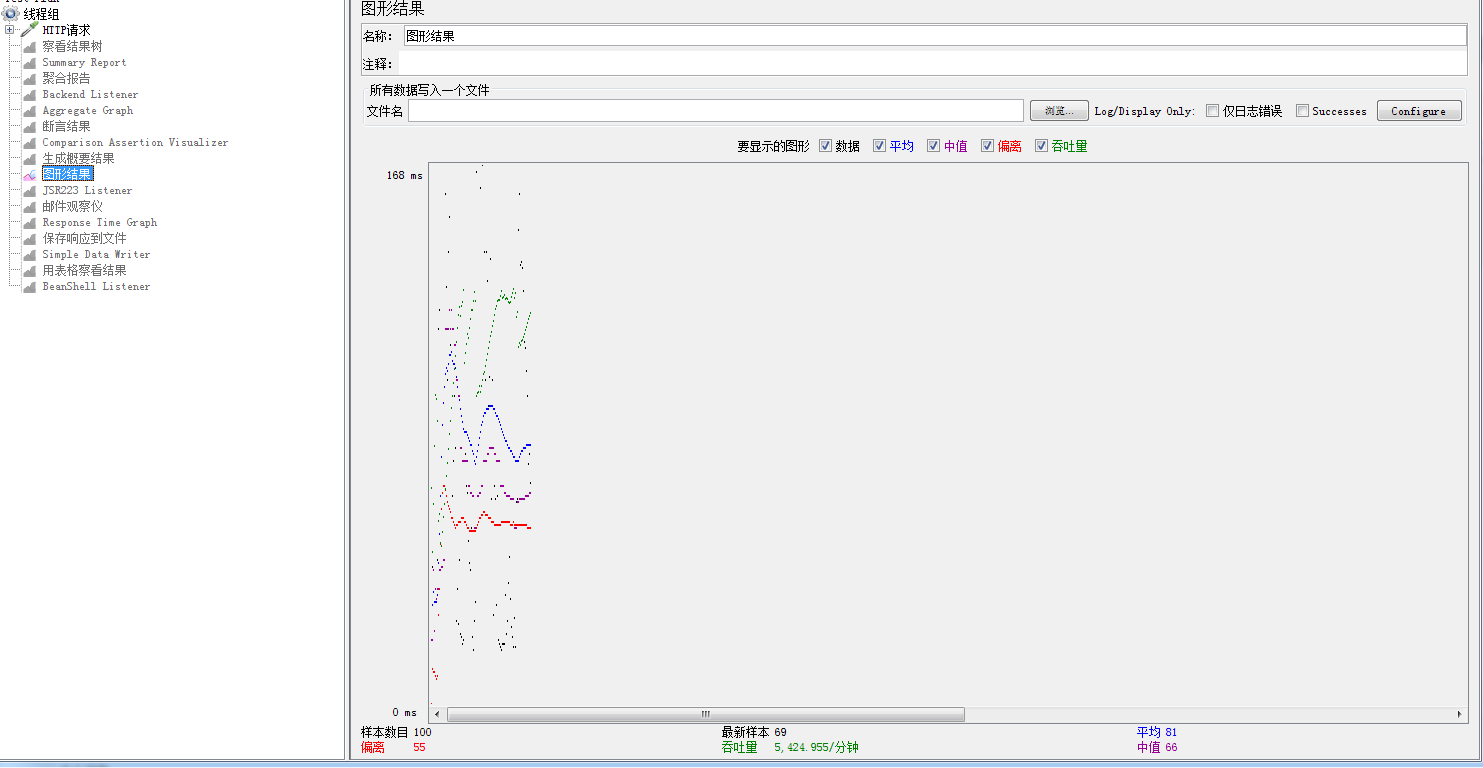The height and width of the screenshot is (768, 1483).
Task: Select 察看结果树 in the tree
Action: pos(72,47)
